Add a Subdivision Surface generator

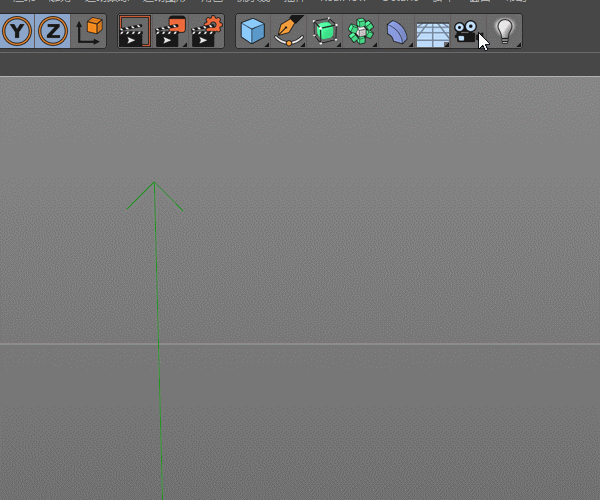click(325, 31)
